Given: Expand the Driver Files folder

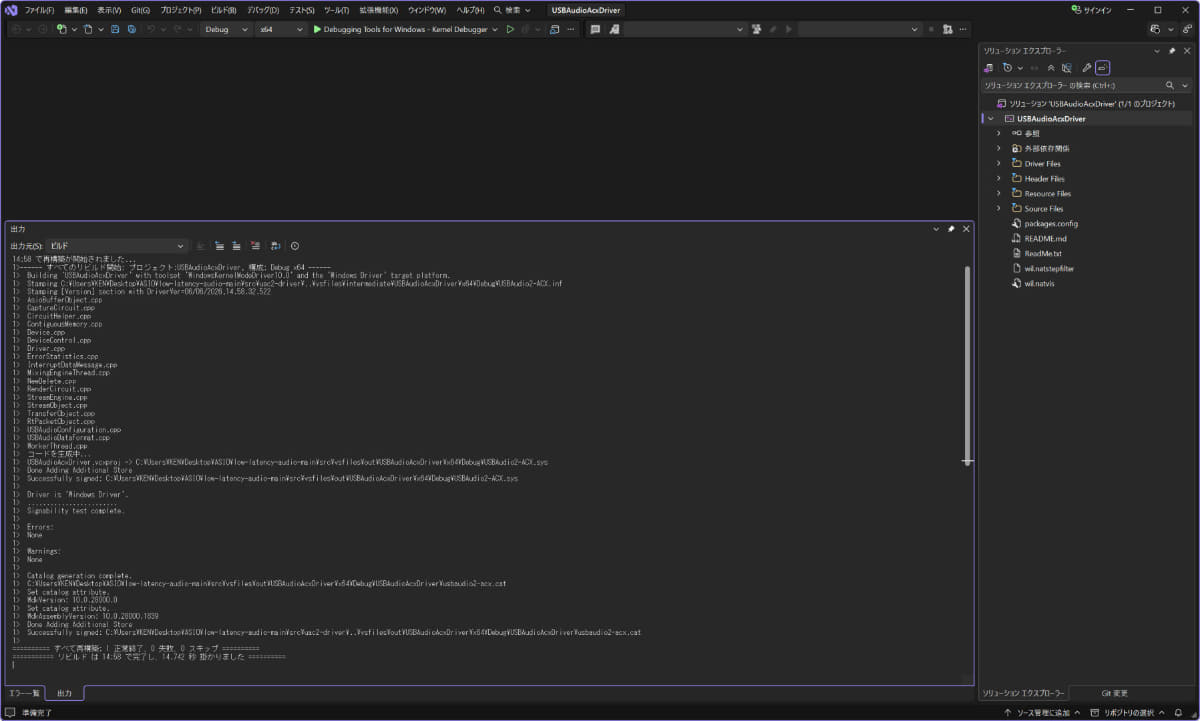Looking at the screenshot, I should pyautogui.click(x=998, y=164).
